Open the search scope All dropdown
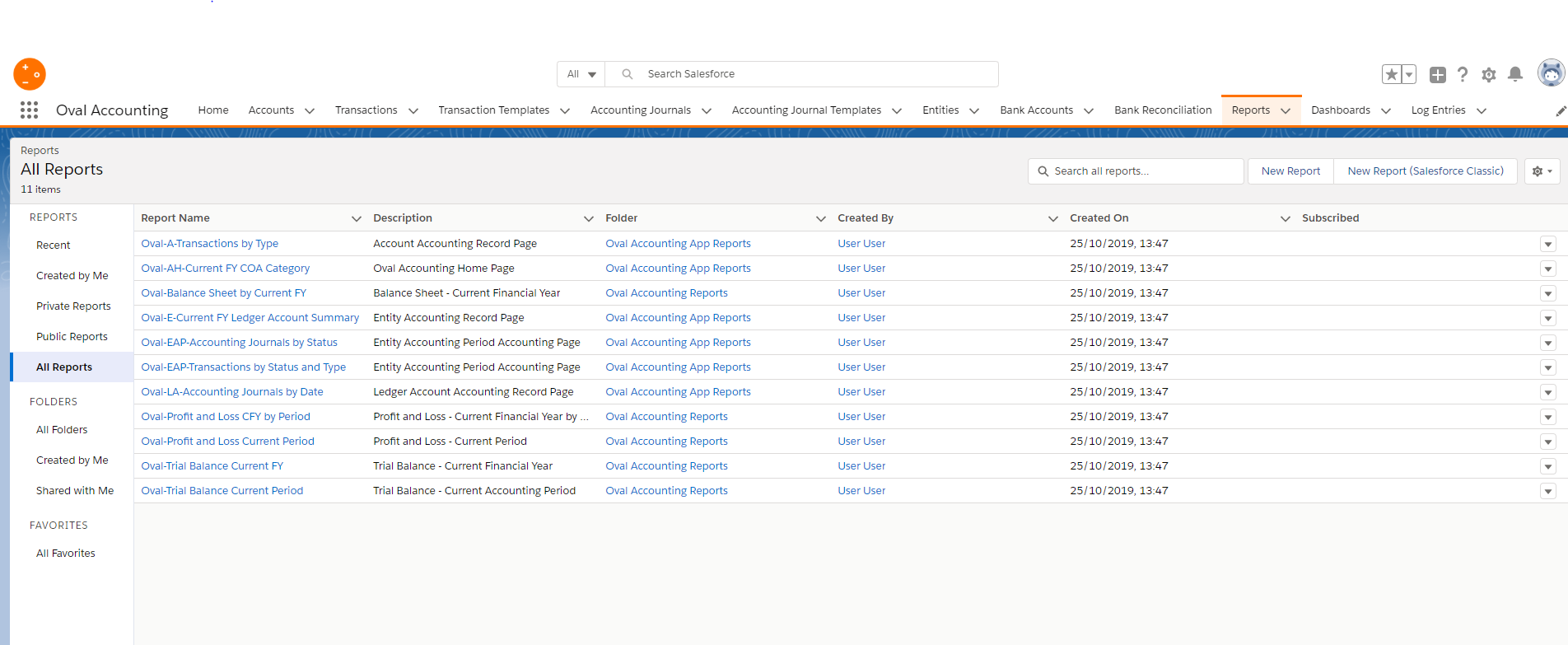1568x645 pixels. click(x=581, y=74)
